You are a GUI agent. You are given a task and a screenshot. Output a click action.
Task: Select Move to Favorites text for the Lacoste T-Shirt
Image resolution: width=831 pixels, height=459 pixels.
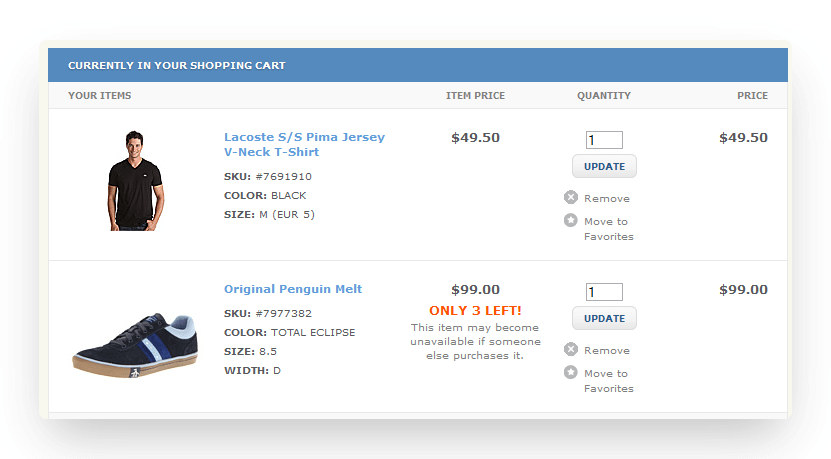coord(608,229)
